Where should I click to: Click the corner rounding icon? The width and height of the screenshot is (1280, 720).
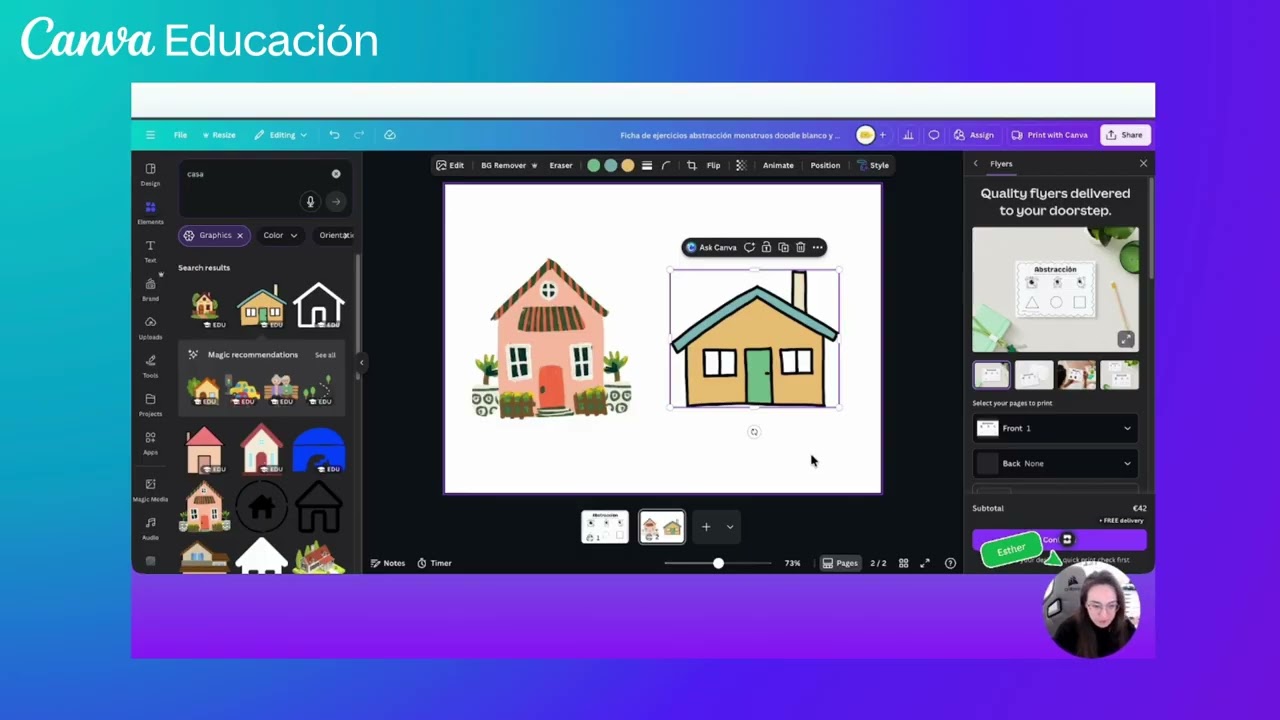click(x=666, y=165)
